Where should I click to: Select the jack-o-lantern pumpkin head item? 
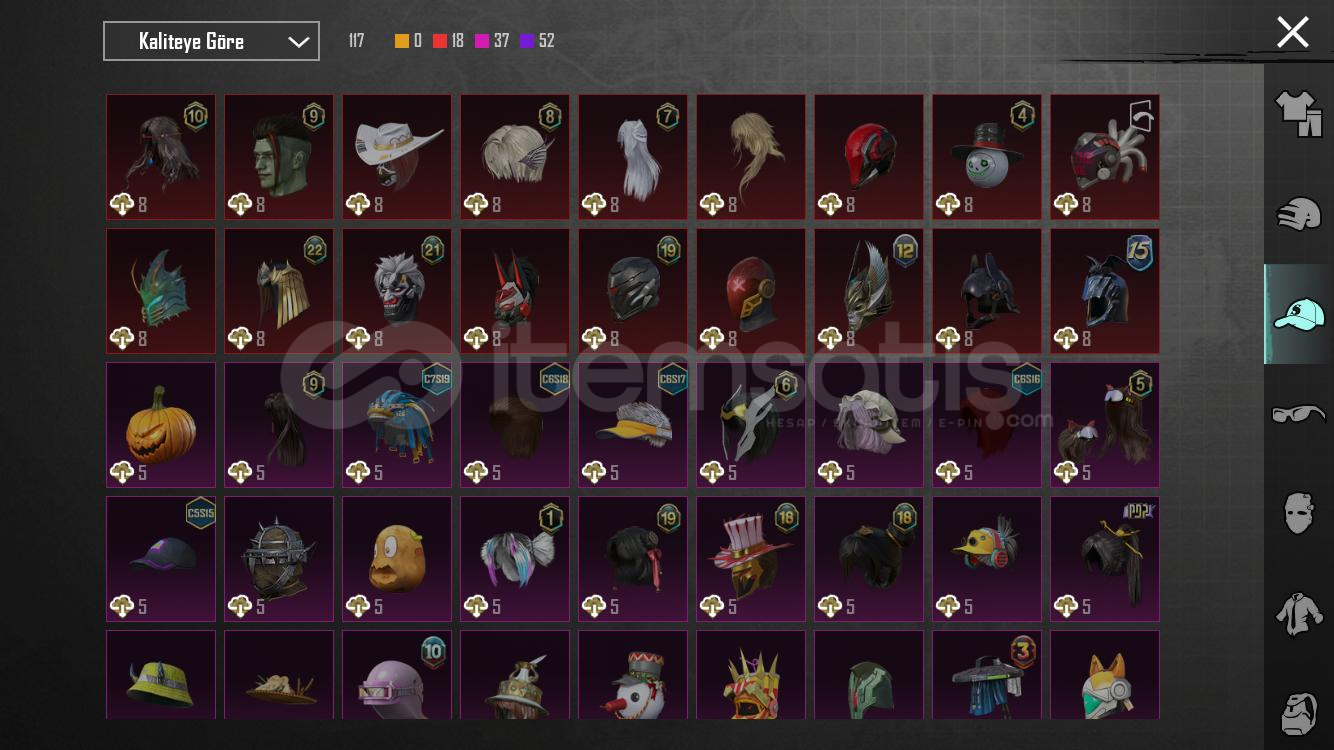[x=161, y=425]
